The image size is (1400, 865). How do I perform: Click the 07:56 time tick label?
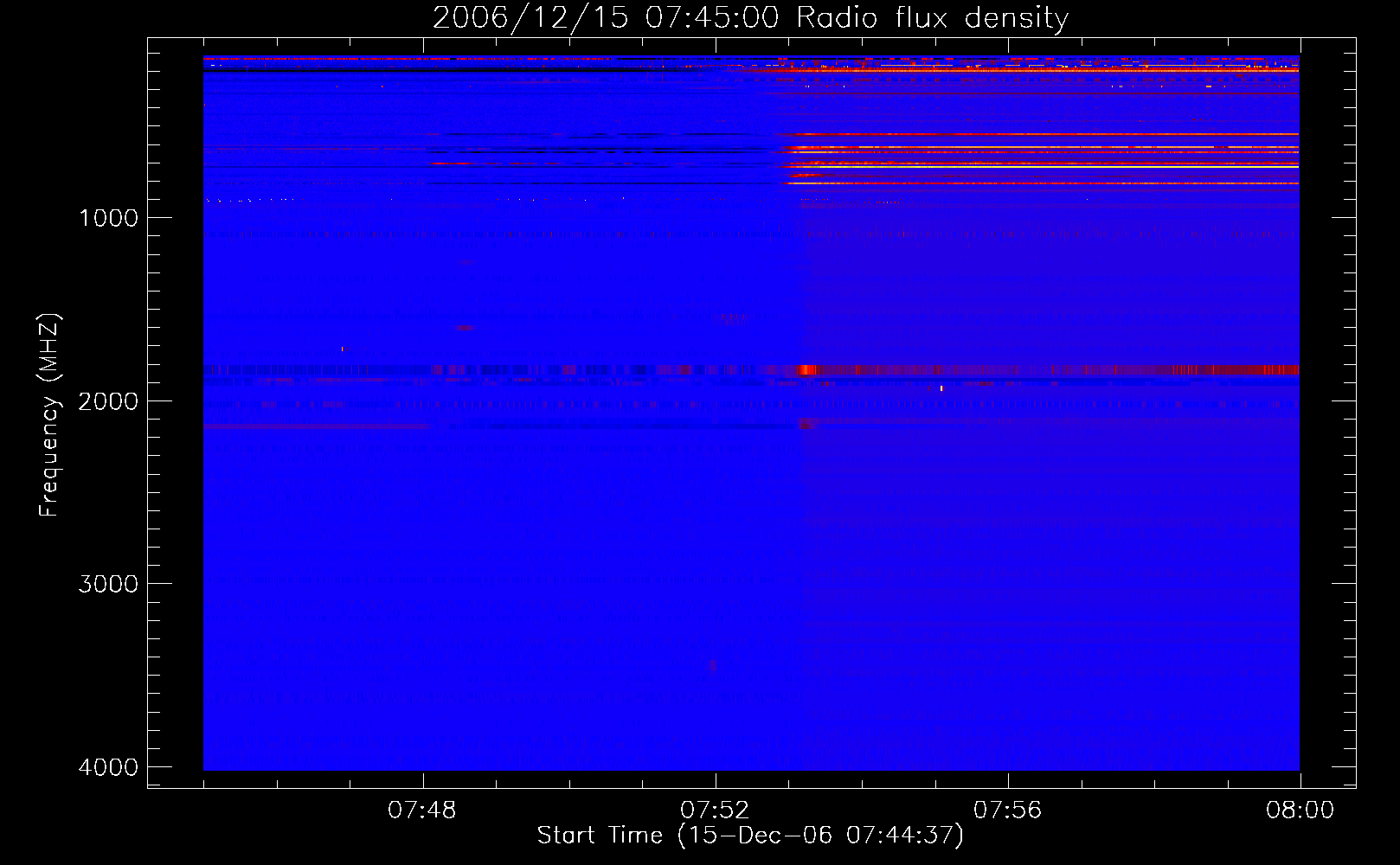1008,811
